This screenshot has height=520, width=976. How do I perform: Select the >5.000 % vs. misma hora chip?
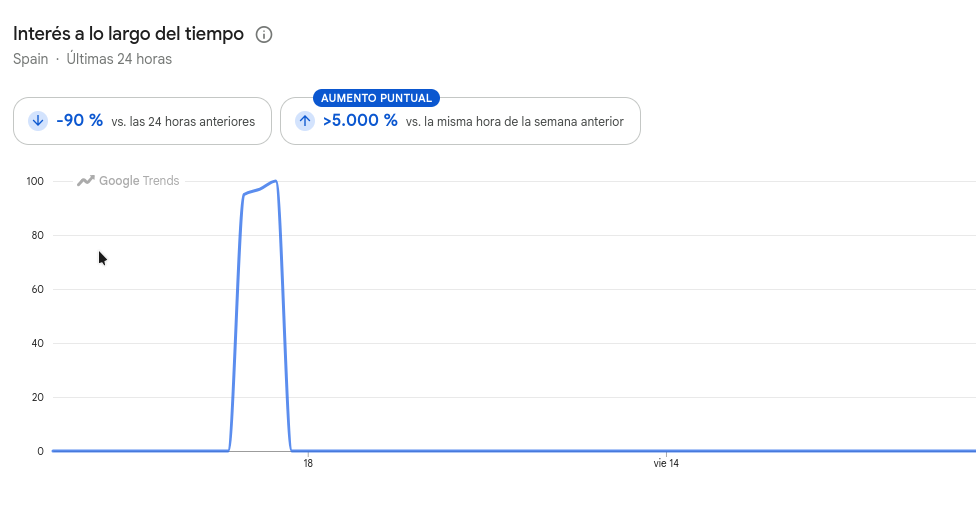(x=461, y=121)
